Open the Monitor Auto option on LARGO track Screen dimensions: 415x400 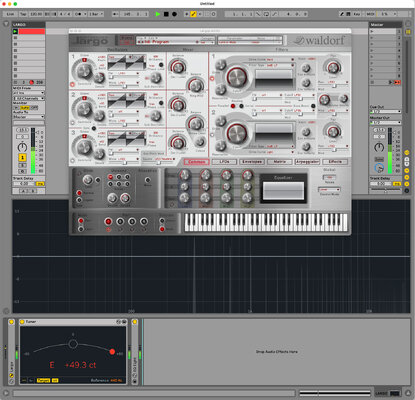click(25, 108)
